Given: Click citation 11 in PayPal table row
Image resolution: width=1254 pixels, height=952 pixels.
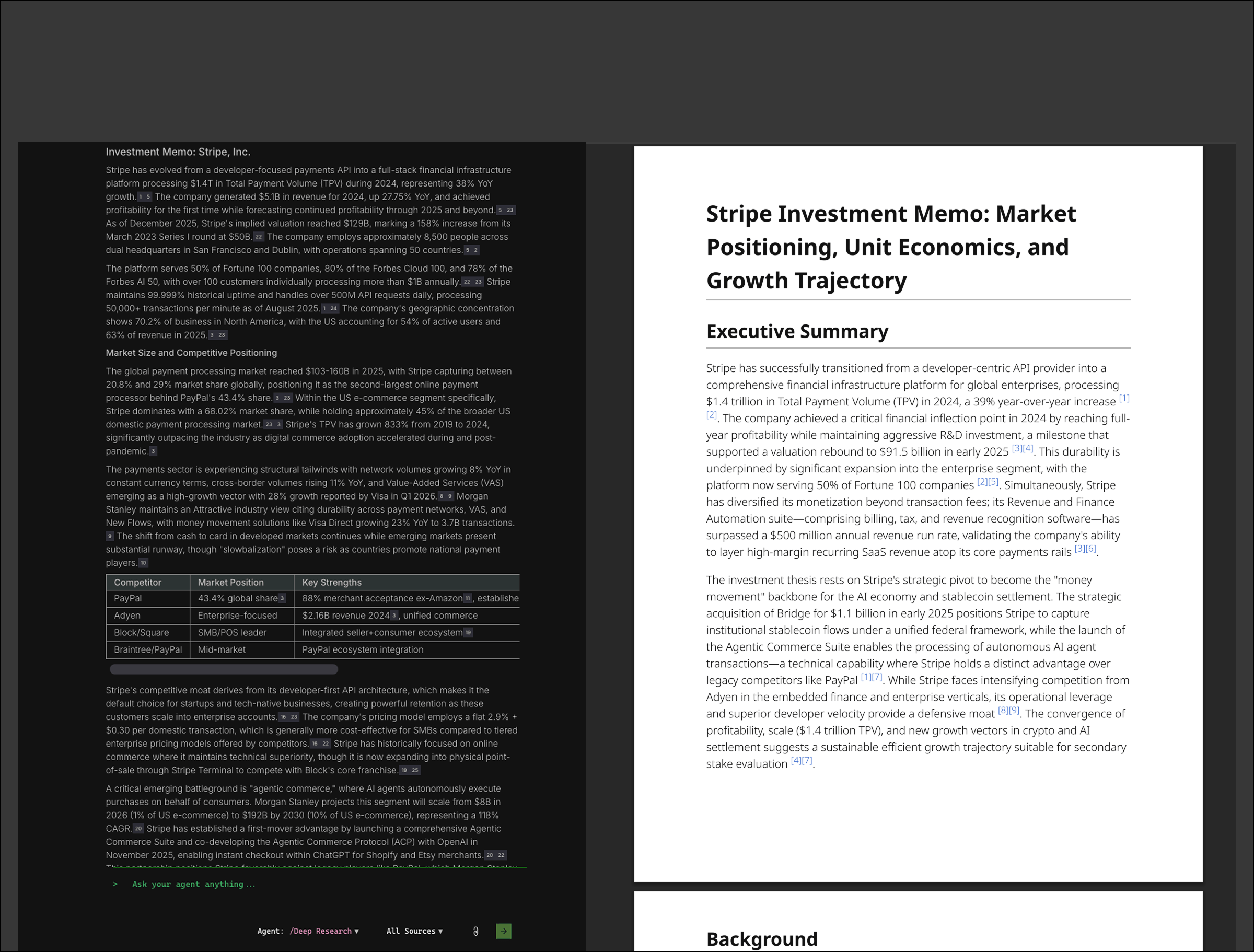Looking at the screenshot, I should (x=467, y=598).
